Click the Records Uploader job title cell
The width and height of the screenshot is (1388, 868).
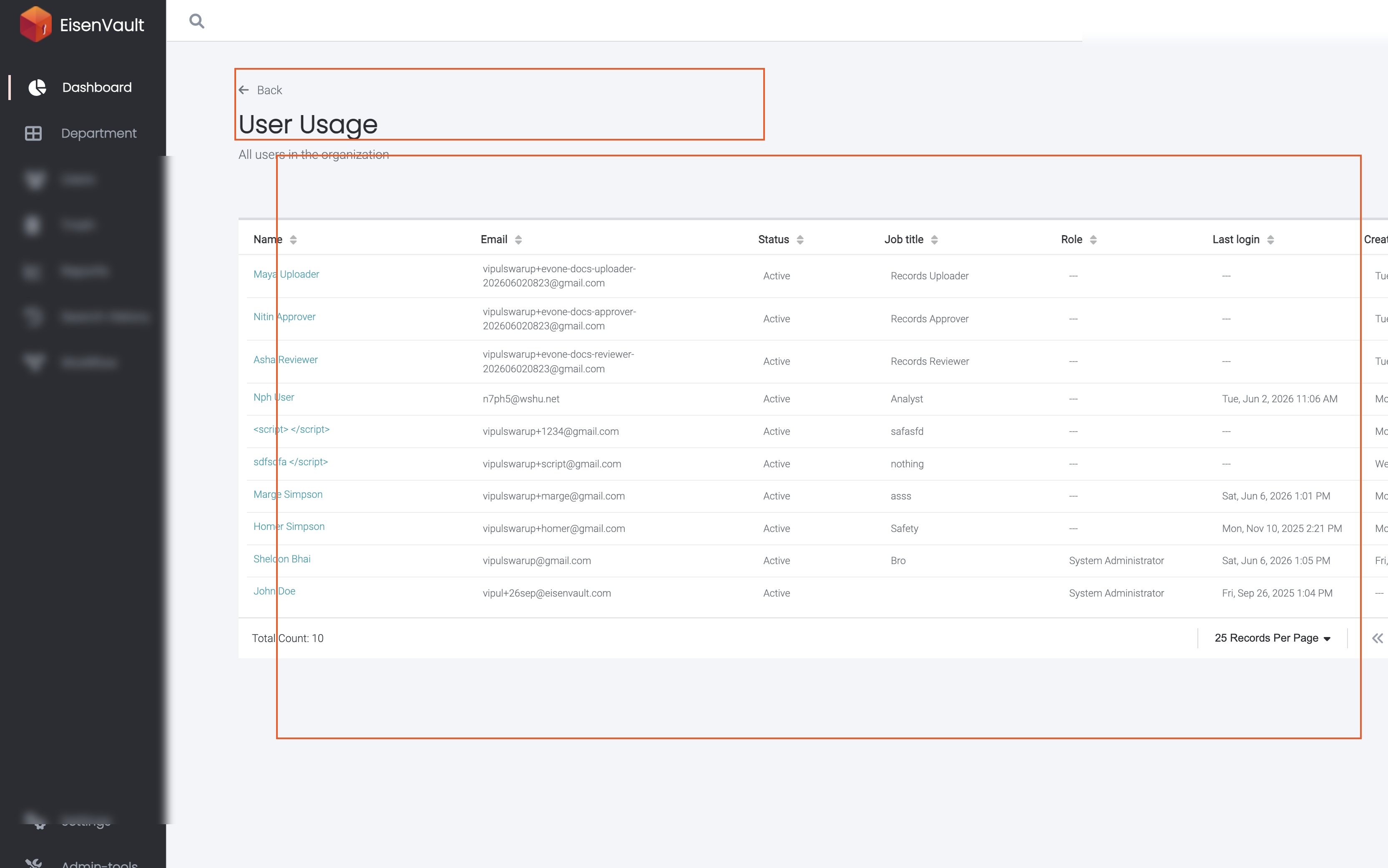tap(929, 276)
